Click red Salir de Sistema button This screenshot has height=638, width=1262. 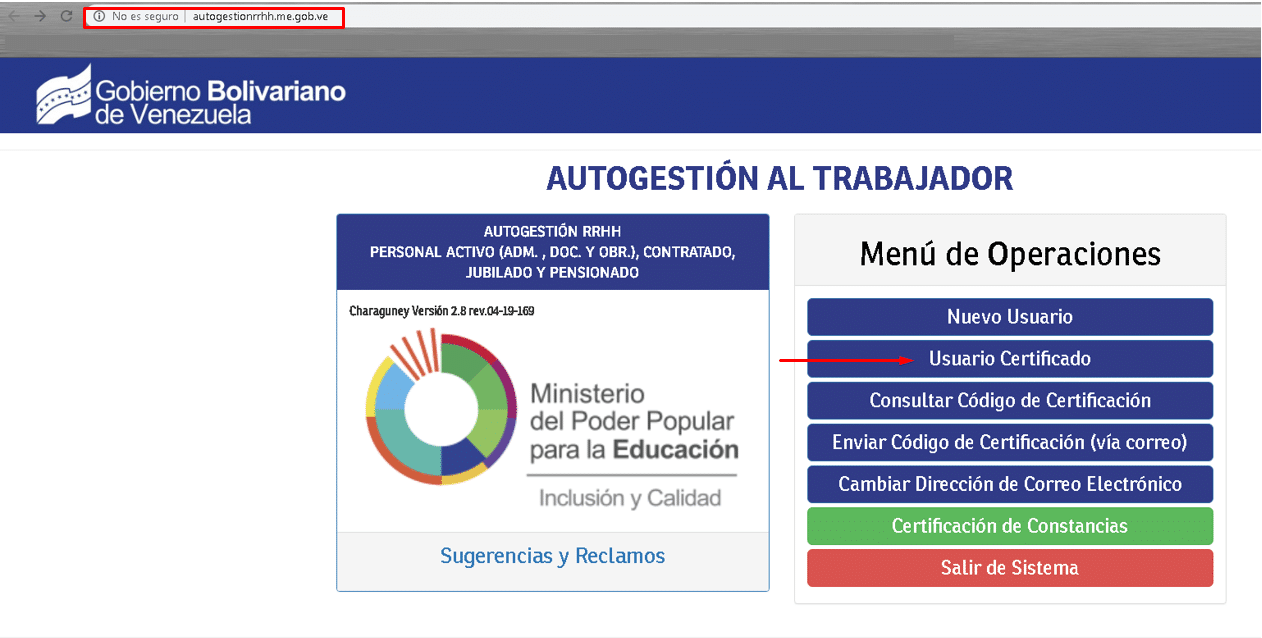pos(1010,568)
